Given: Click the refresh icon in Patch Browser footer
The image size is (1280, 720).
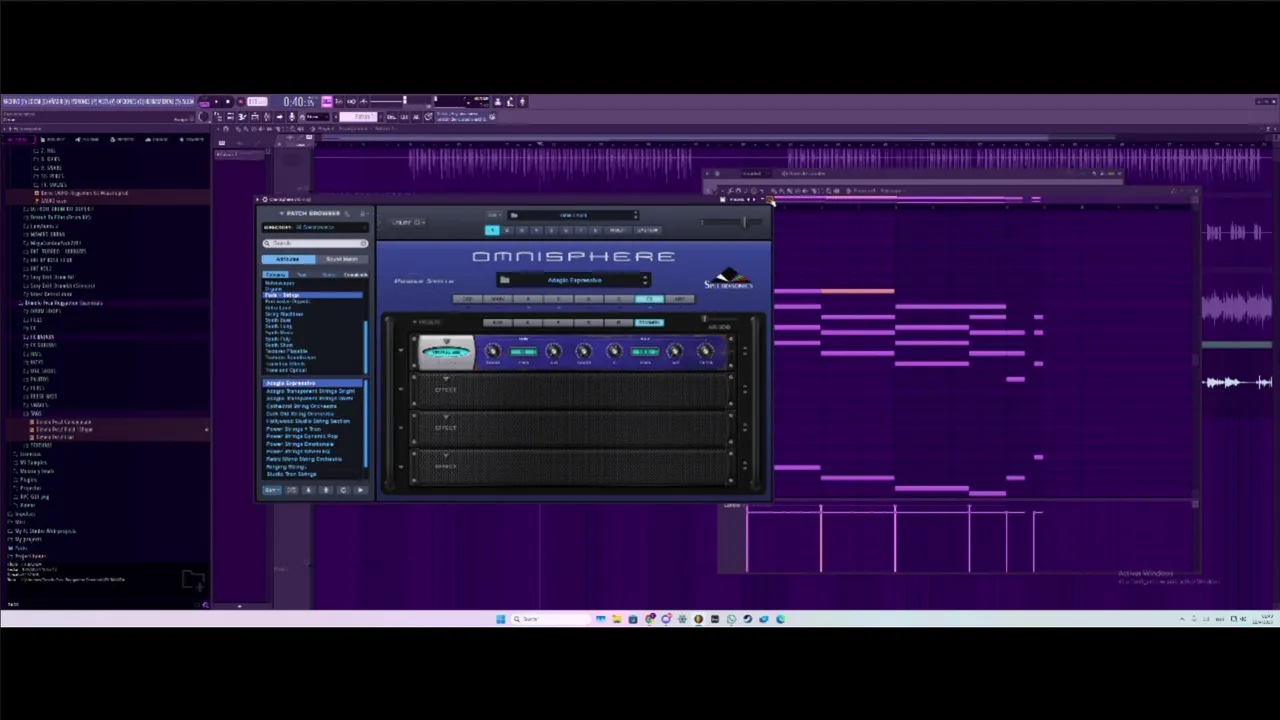Looking at the screenshot, I should (x=343, y=490).
